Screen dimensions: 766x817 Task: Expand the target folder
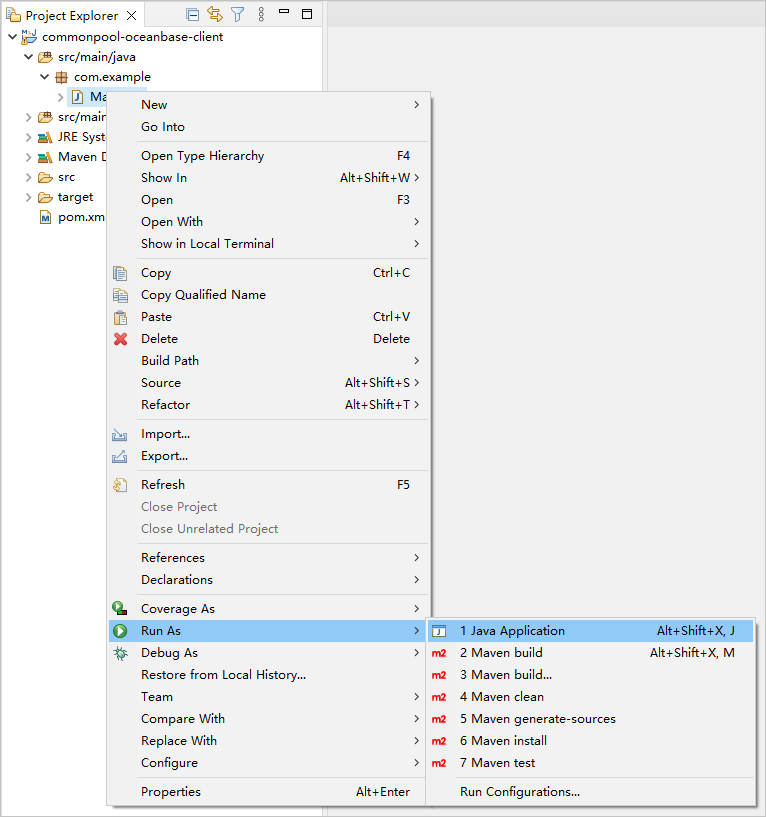click(28, 197)
